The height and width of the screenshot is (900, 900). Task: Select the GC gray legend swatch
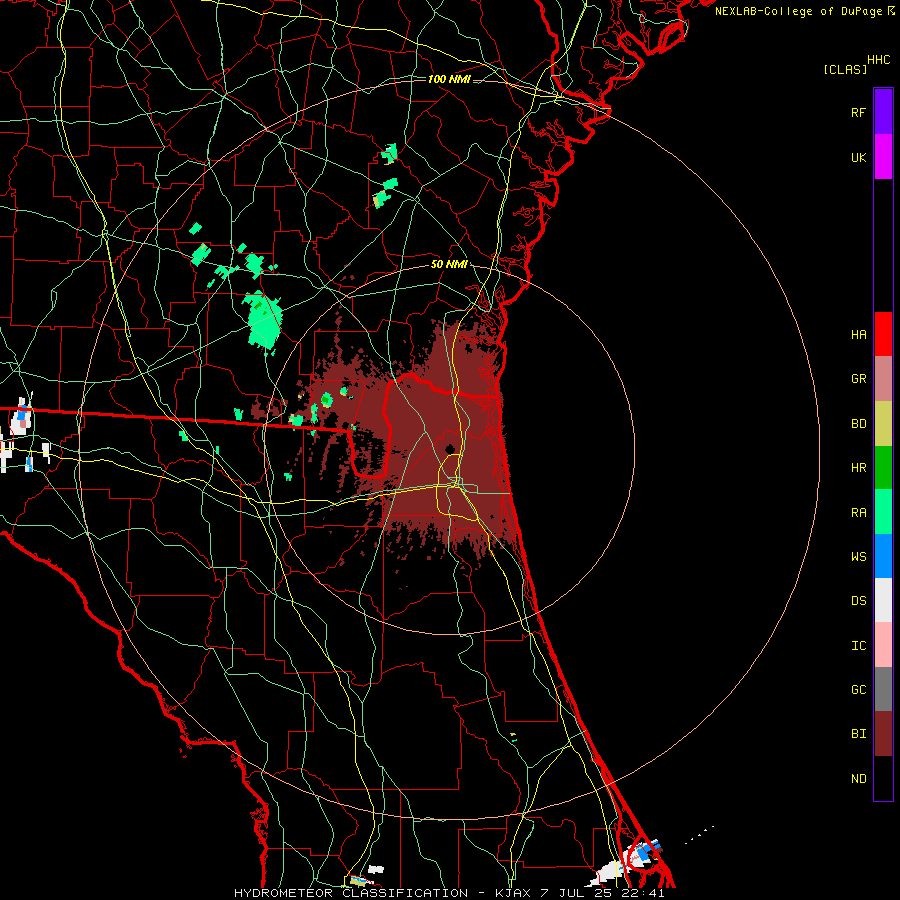point(883,689)
